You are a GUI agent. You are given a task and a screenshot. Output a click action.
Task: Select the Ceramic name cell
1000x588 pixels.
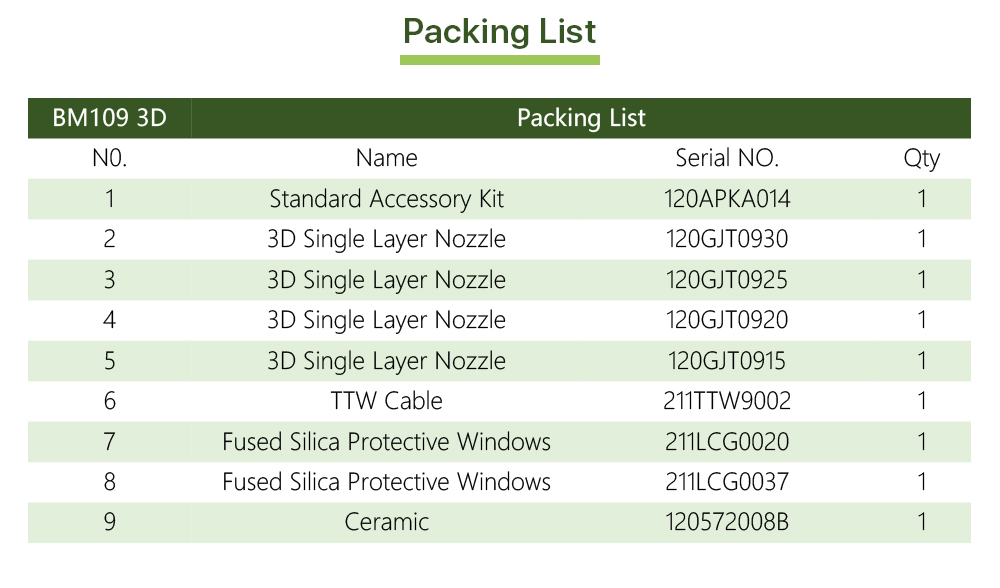386,522
